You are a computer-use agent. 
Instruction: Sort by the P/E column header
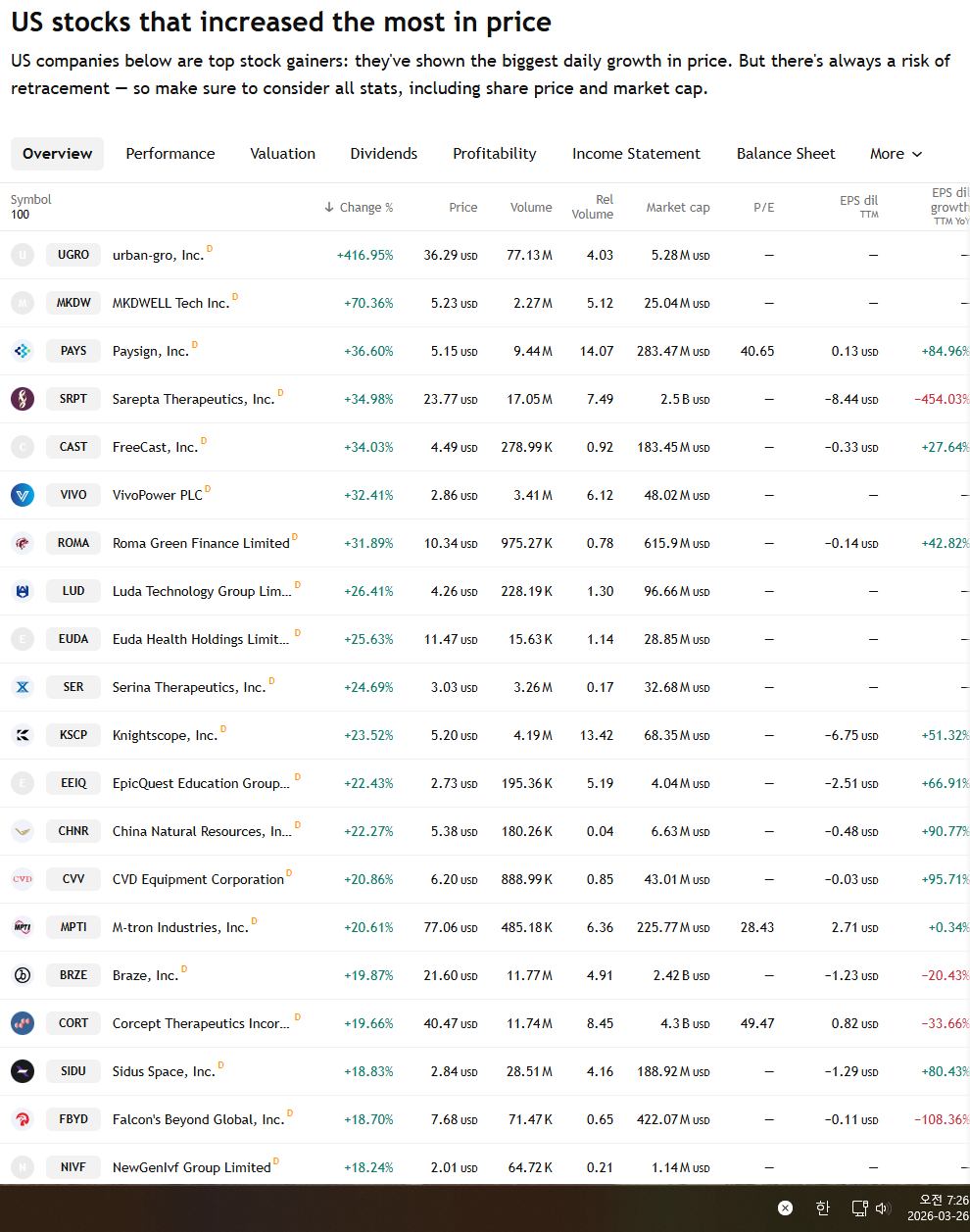[764, 208]
